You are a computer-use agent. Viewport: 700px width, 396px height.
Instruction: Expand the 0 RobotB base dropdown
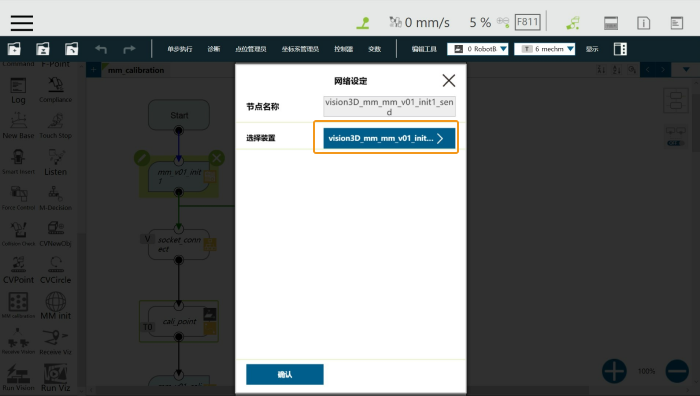point(478,49)
